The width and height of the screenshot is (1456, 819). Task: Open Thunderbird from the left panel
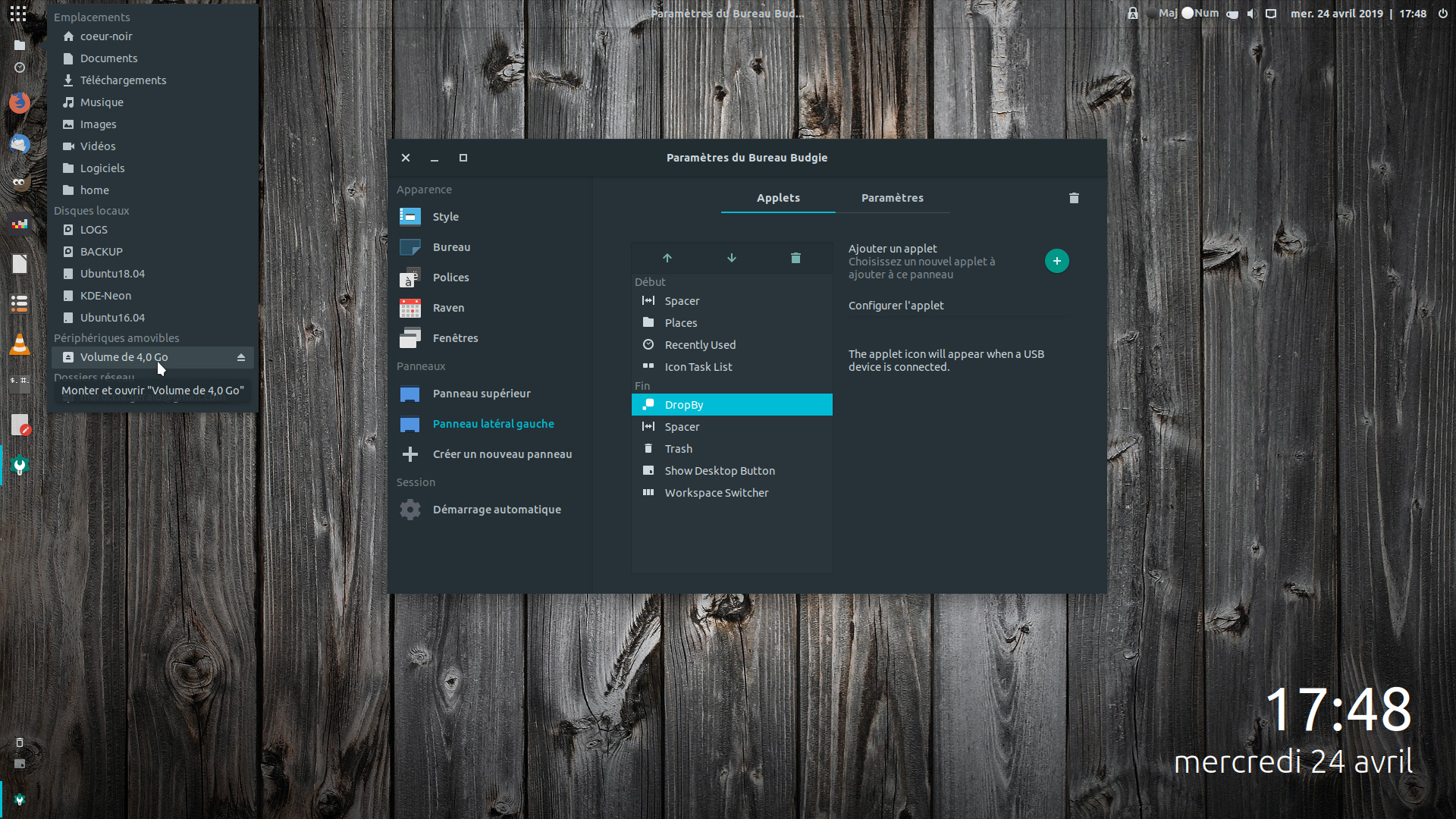(20, 143)
